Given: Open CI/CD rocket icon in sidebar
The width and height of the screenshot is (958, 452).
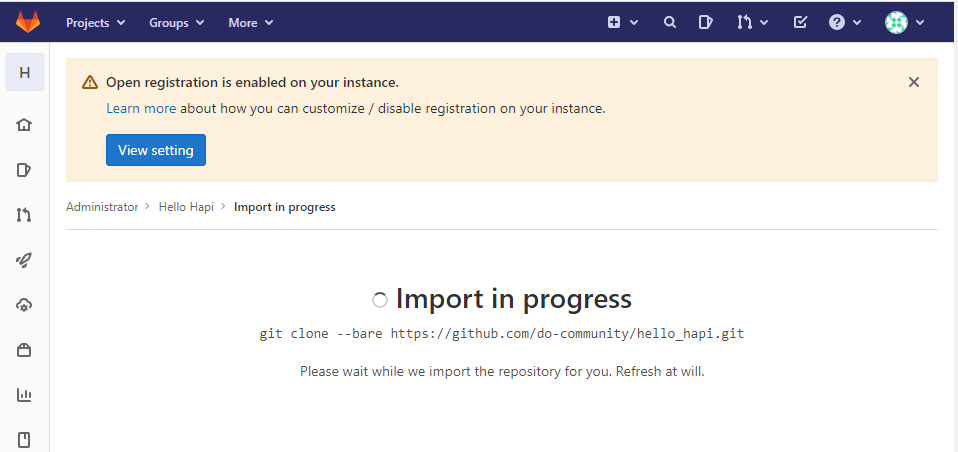Looking at the screenshot, I should tap(24, 260).
